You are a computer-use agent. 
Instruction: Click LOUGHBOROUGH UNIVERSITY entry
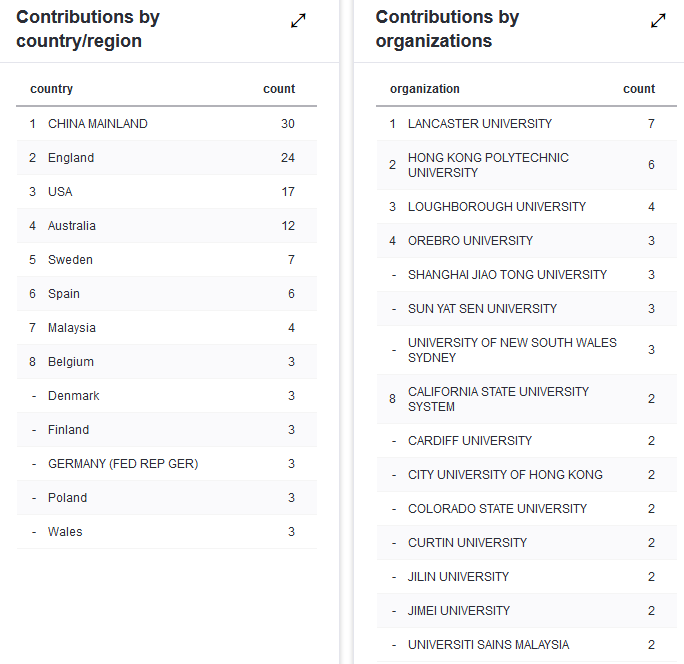pos(497,207)
